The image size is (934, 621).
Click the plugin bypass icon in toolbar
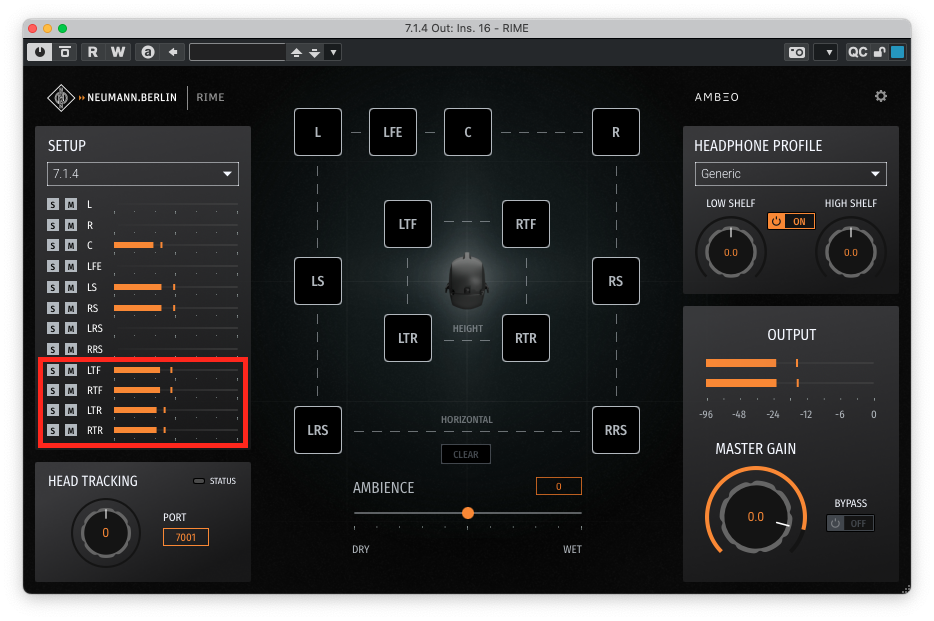coord(65,52)
